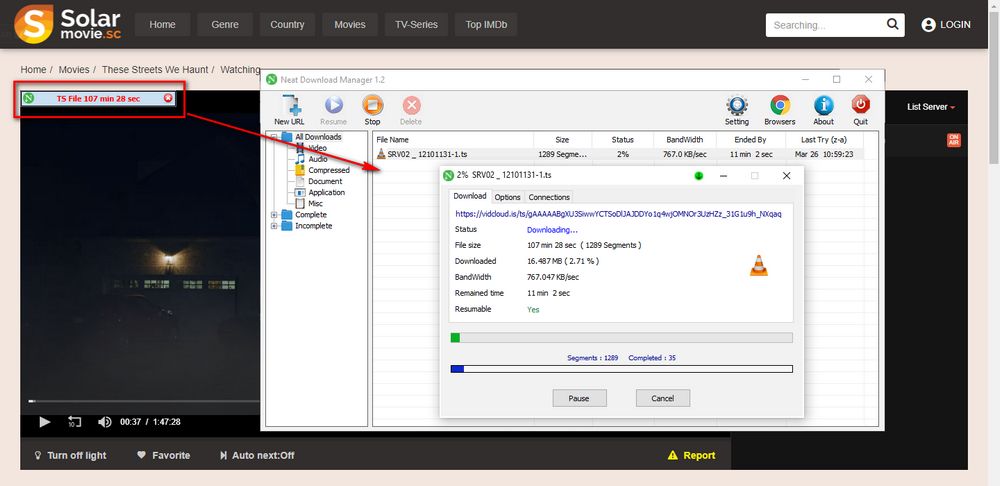Toggle Auto next setting
Viewport: 1000px width, 486px height.
click(257, 455)
